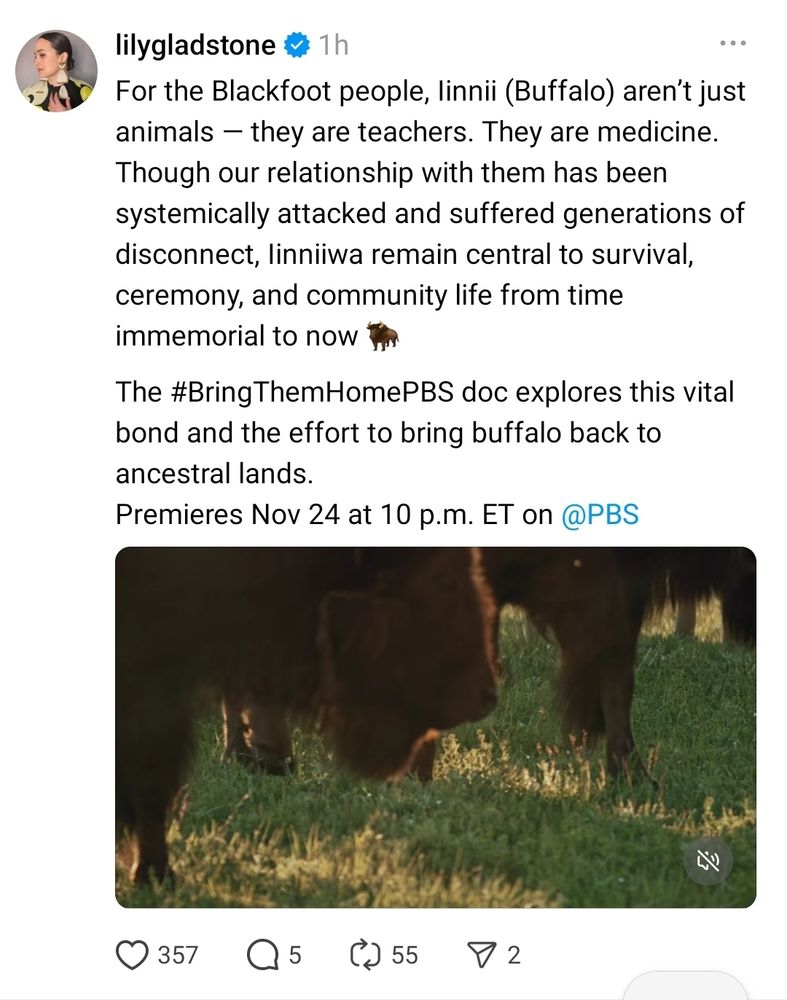Open the 5 replies count
The width and height of the screenshot is (787, 1000).
coord(295,955)
